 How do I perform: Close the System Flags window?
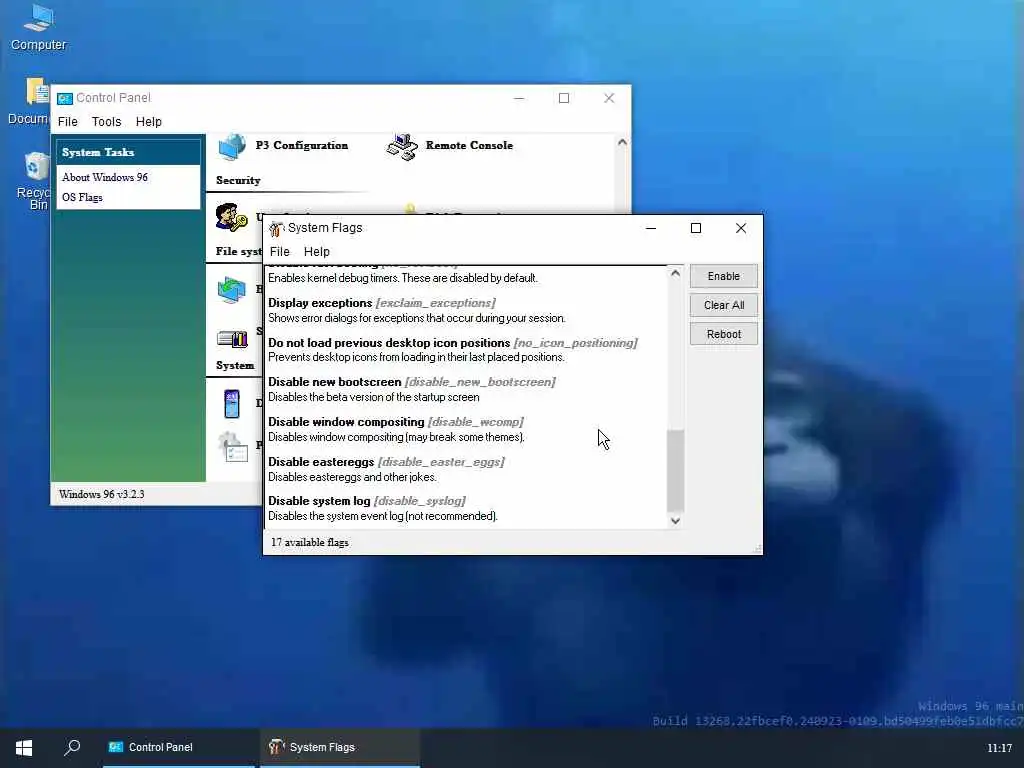pos(741,228)
